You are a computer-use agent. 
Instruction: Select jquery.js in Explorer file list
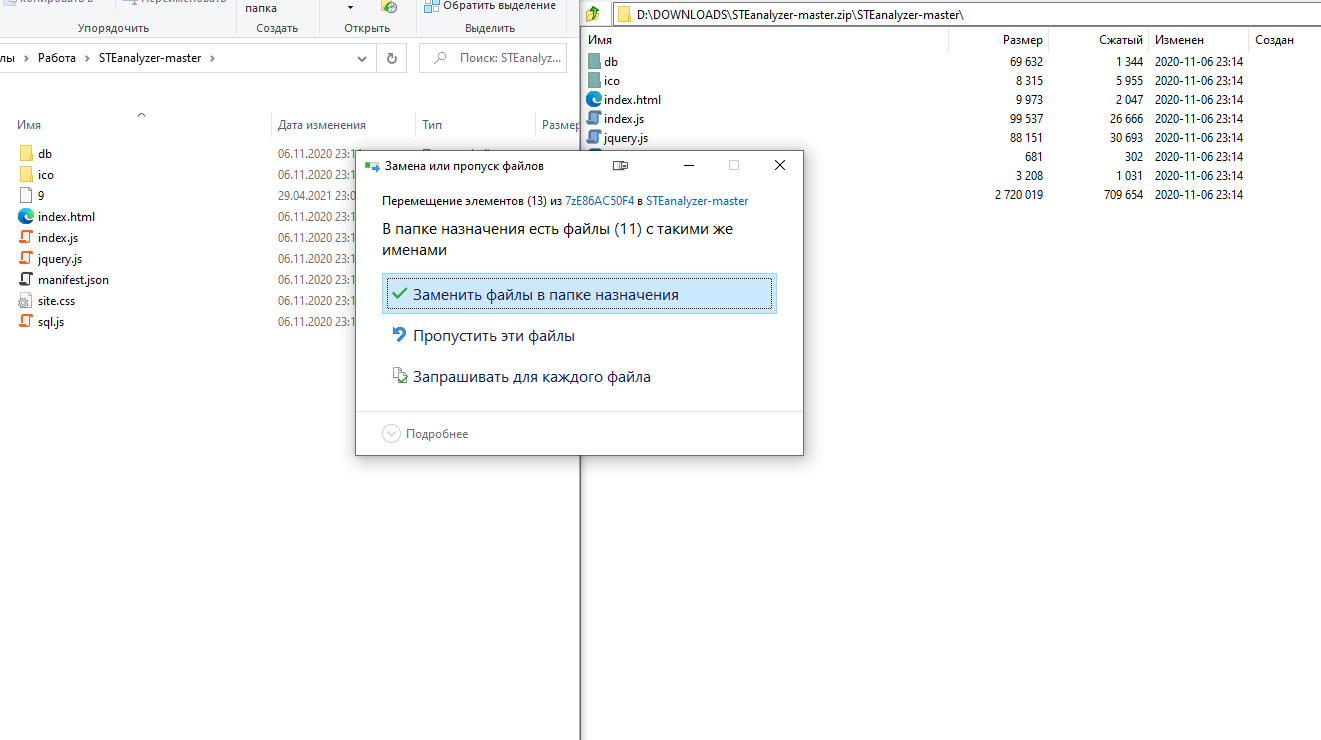[60, 259]
